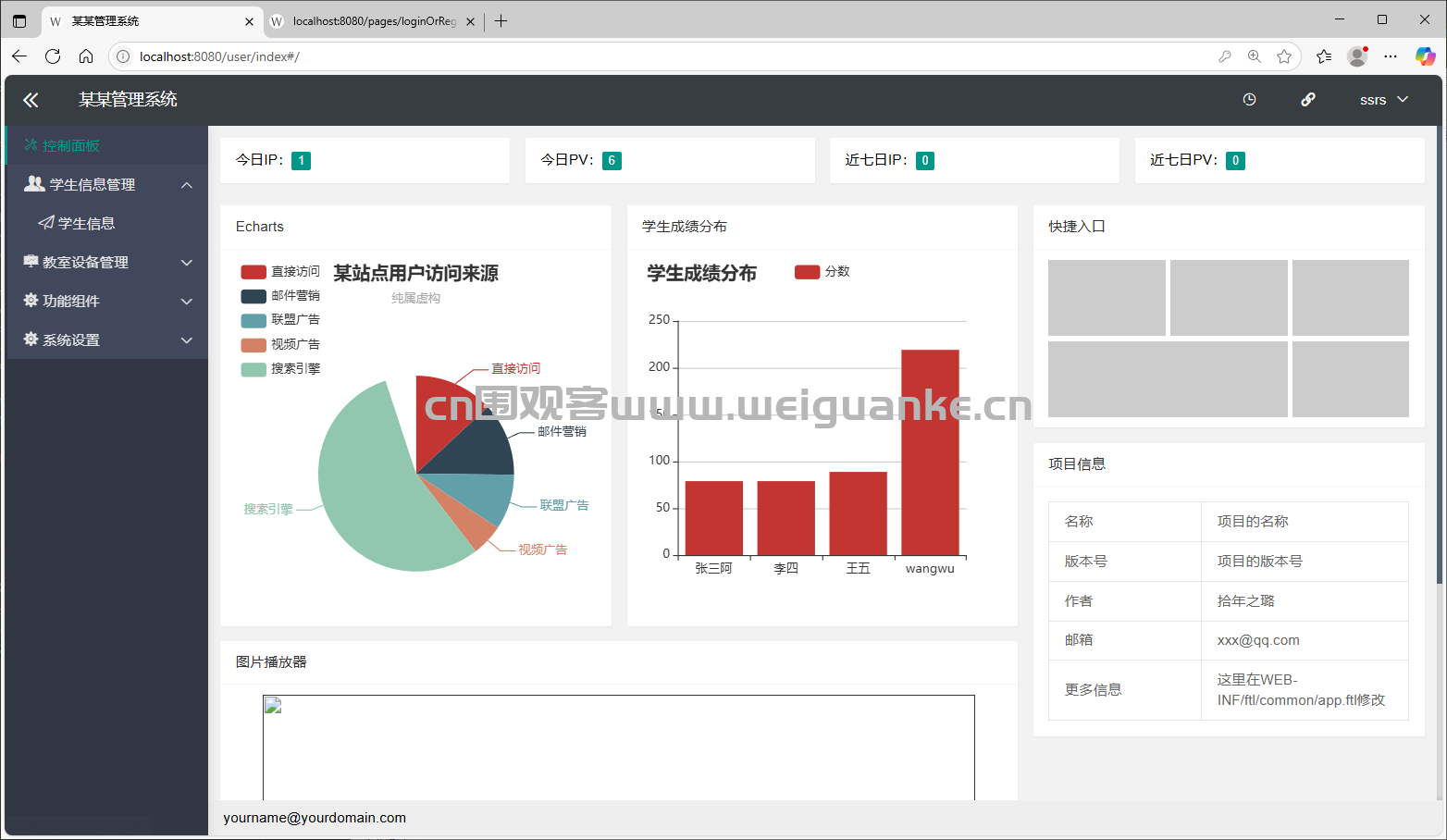Refresh the current page
The width and height of the screenshot is (1447, 840).
(x=53, y=56)
